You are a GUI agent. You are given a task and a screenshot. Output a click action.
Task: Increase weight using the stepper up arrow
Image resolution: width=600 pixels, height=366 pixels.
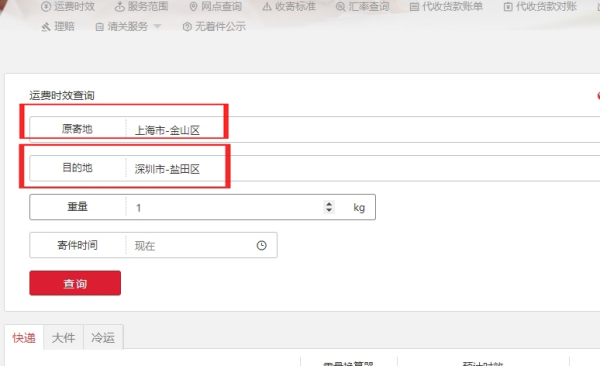coord(329,204)
